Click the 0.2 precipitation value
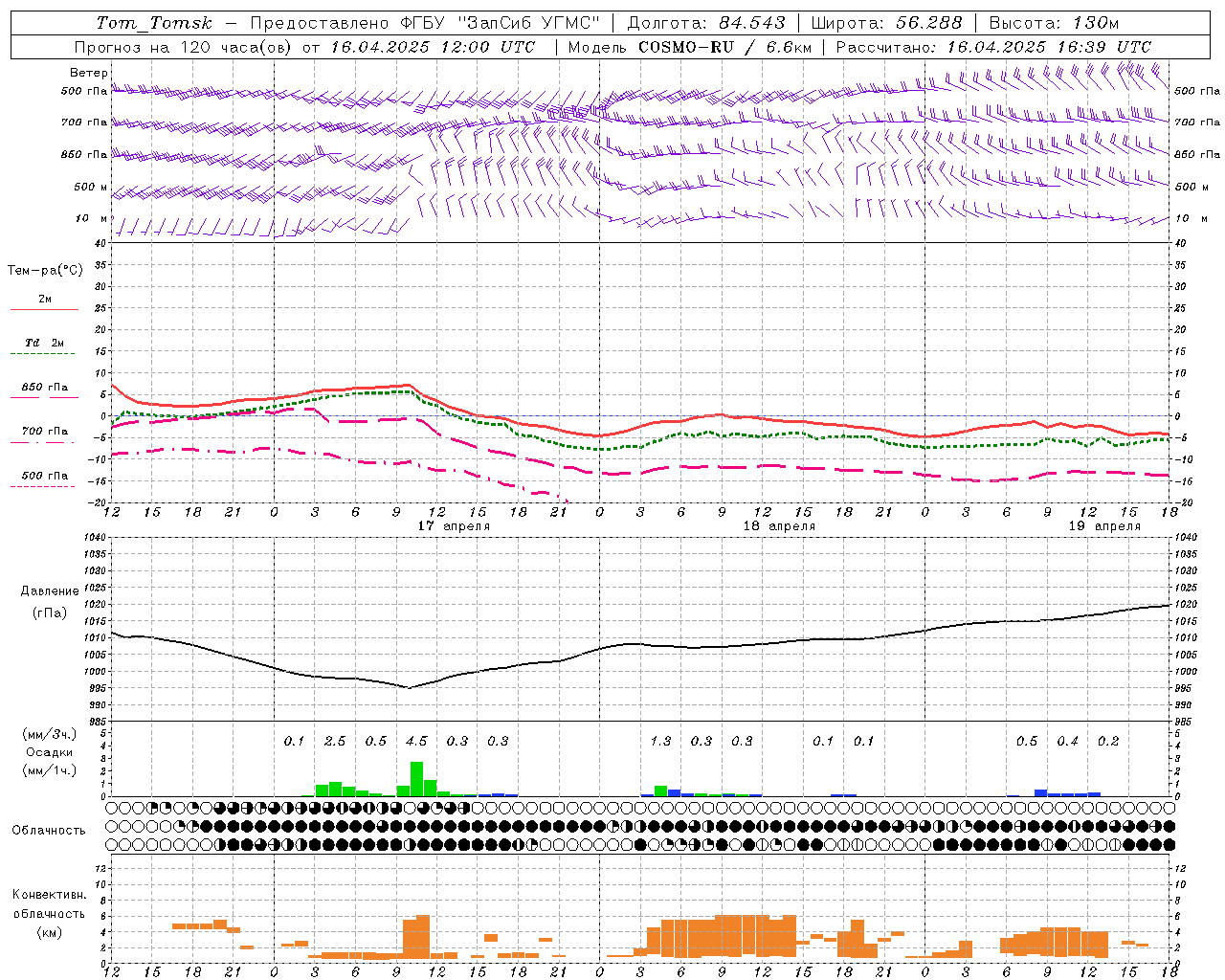The width and height of the screenshot is (1225, 980). point(1108,742)
